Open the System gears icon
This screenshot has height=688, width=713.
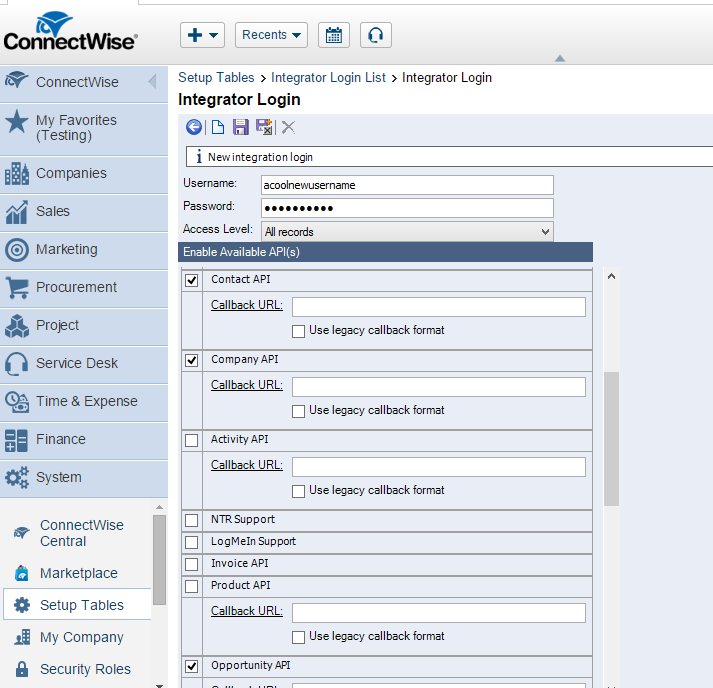17,477
